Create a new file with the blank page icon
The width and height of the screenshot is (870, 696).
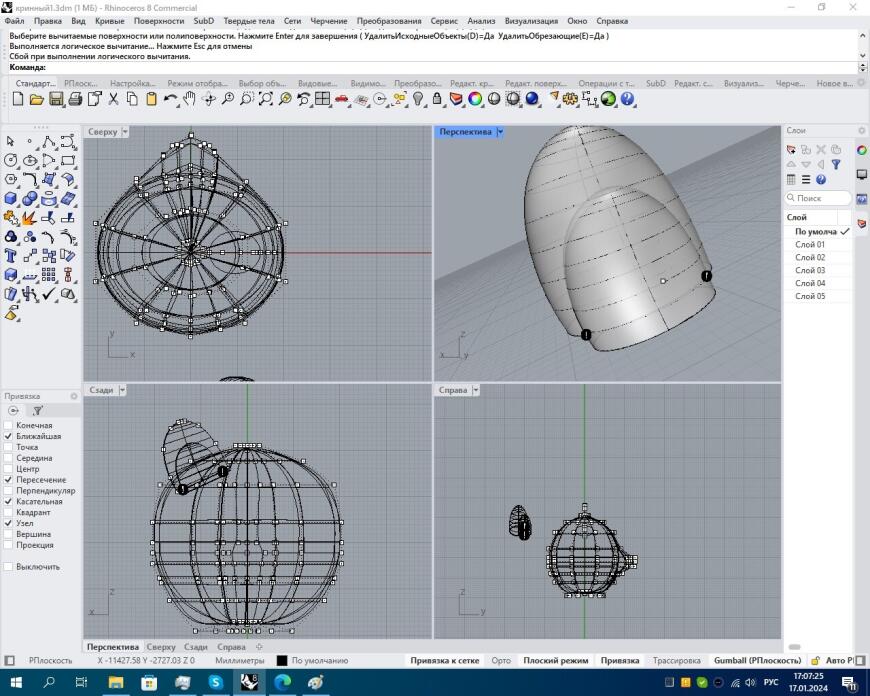point(18,99)
